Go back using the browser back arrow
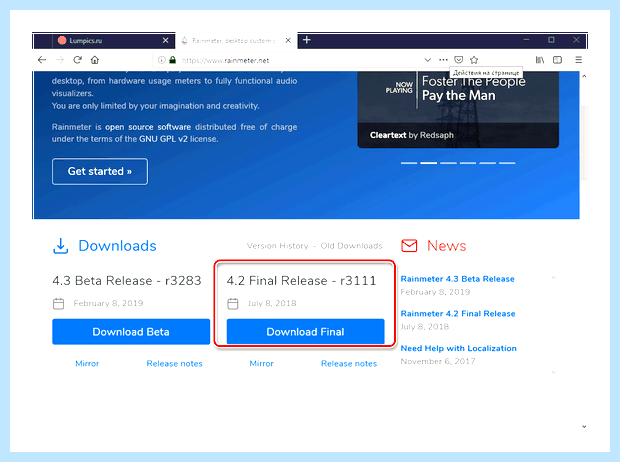This screenshot has height=462, width=620. click(x=42, y=60)
